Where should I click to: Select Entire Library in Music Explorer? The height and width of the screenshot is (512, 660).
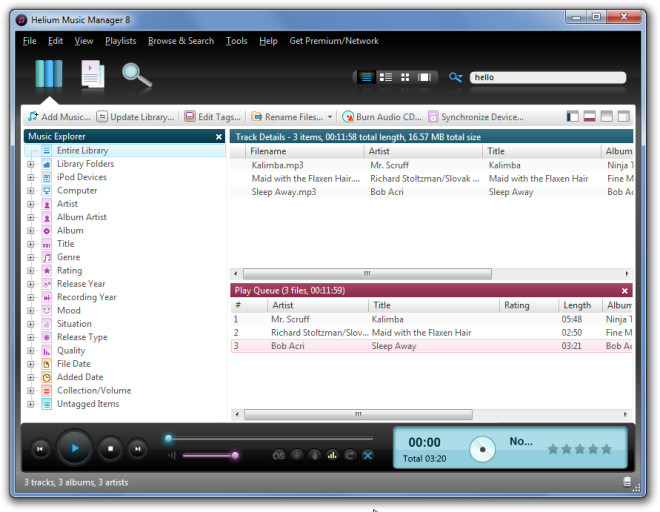click(125, 150)
